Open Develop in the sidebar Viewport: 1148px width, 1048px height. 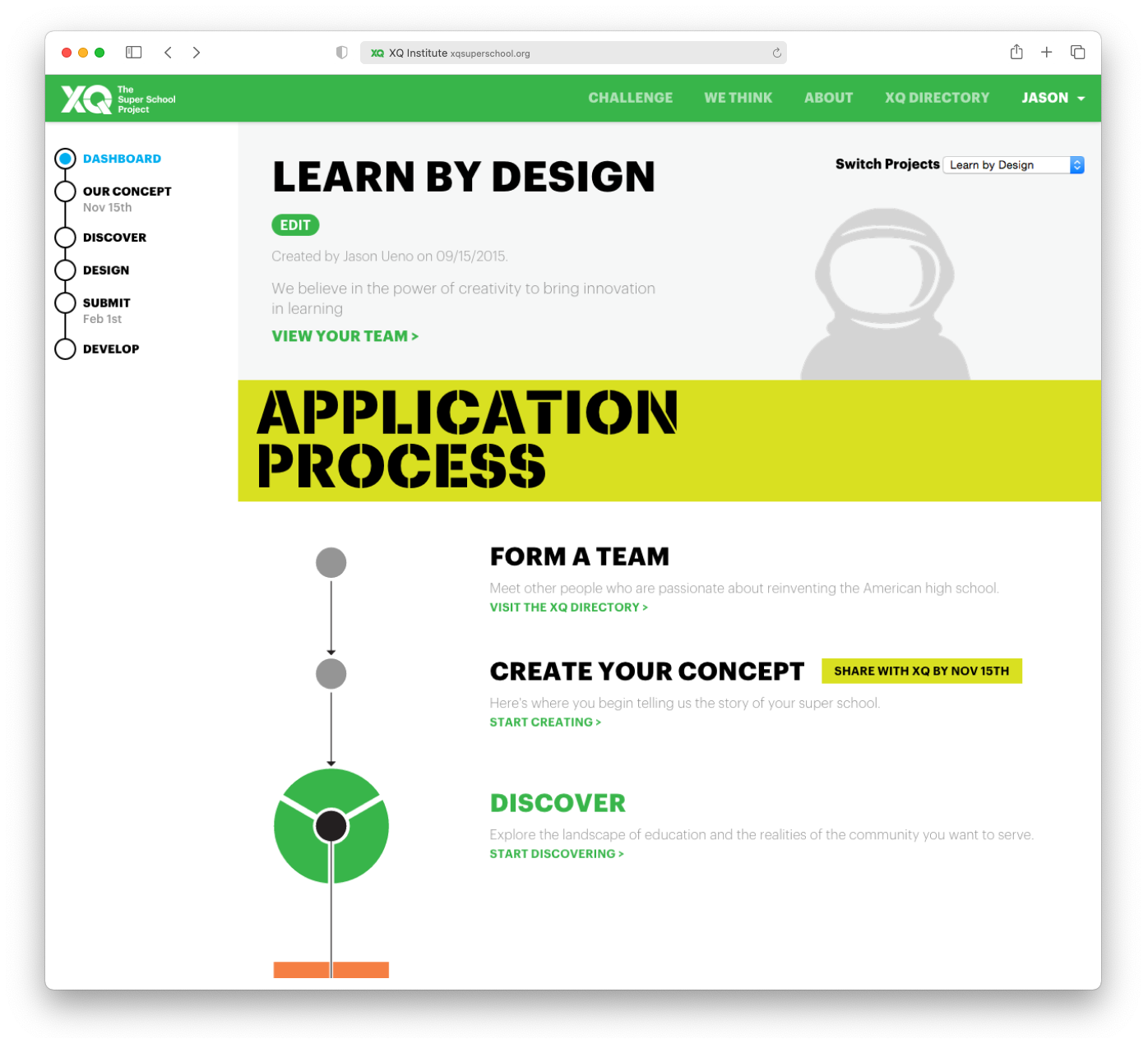point(111,349)
